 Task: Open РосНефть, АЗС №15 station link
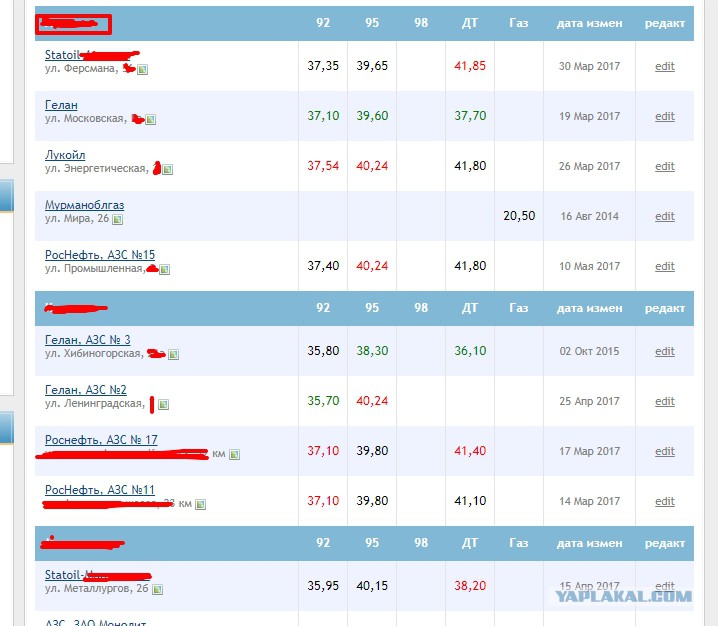tap(100, 255)
